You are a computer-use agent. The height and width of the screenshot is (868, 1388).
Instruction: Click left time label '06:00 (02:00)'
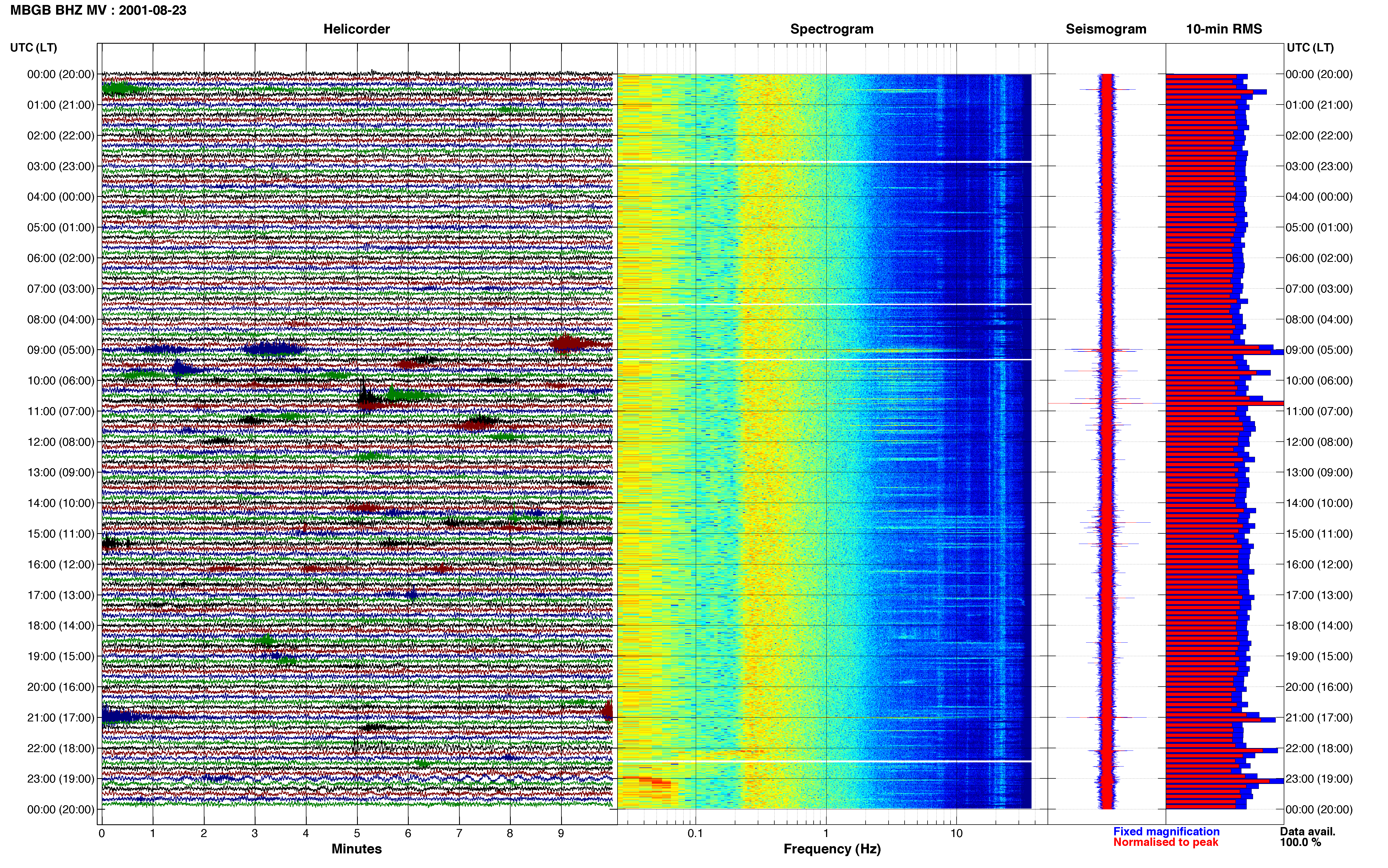[x=61, y=258]
